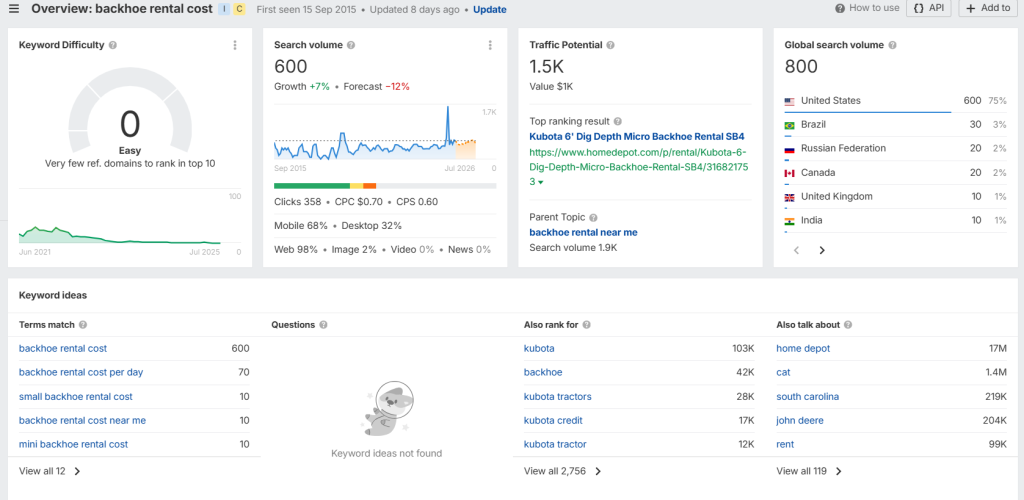Click the Brazil country row

[x=895, y=125]
